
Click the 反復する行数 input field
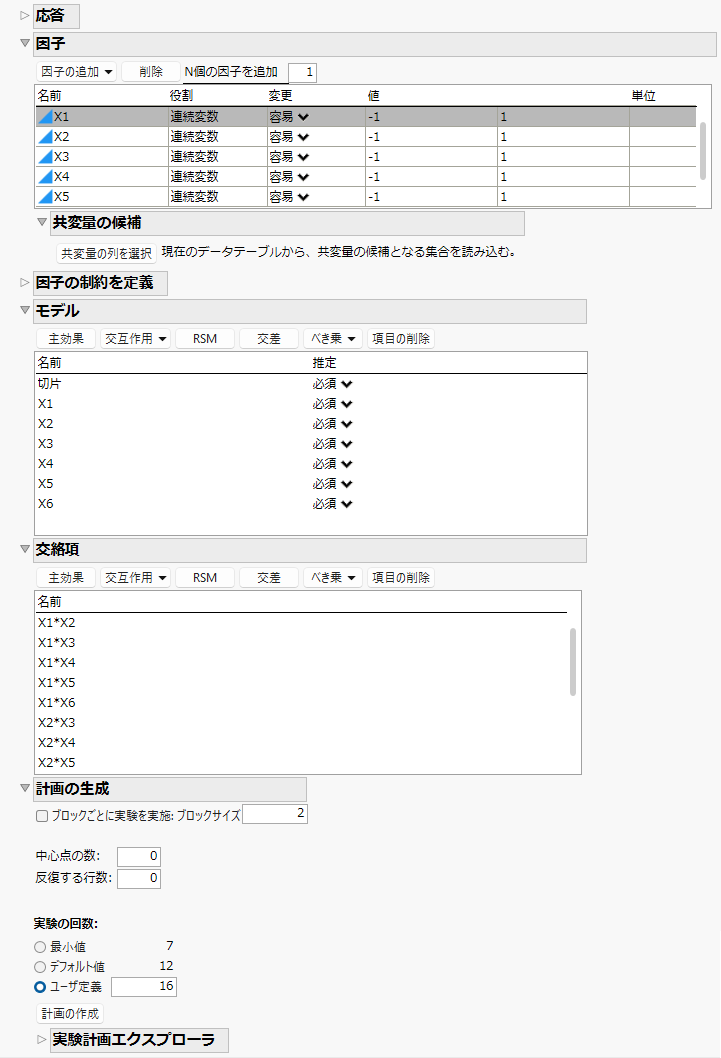[139, 879]
